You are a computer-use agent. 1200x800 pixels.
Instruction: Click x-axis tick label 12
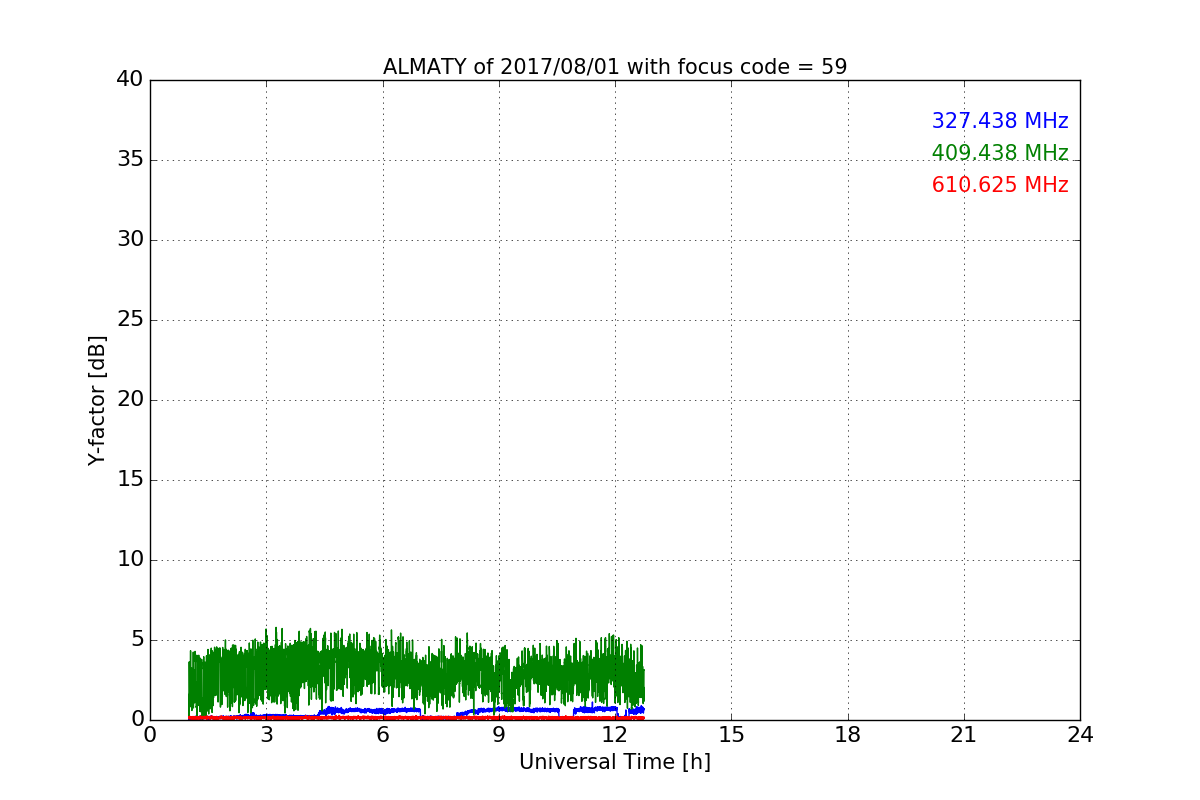(615, 735)
